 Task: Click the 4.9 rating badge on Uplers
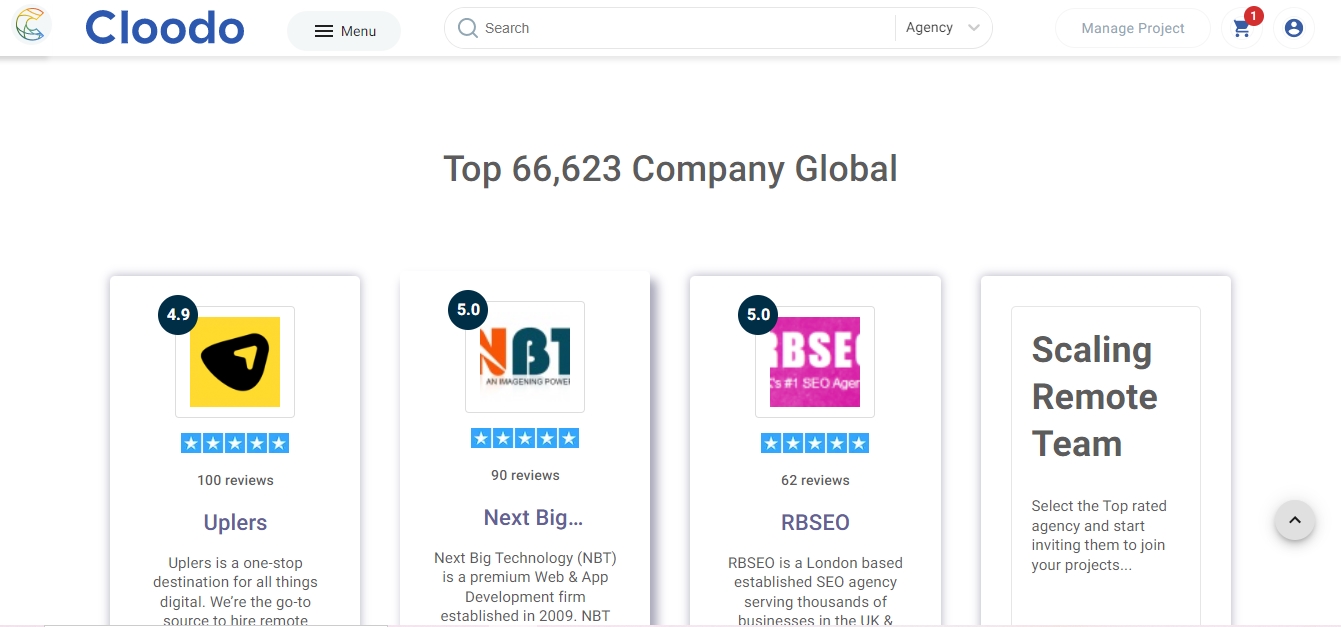[x=178, y=315]
